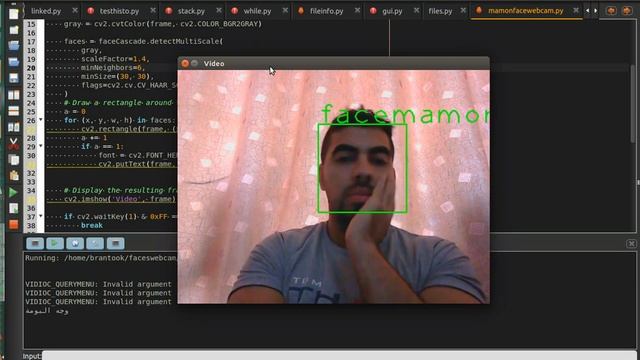Click the editor vertical scrollbar

click(x=633, y=103)
